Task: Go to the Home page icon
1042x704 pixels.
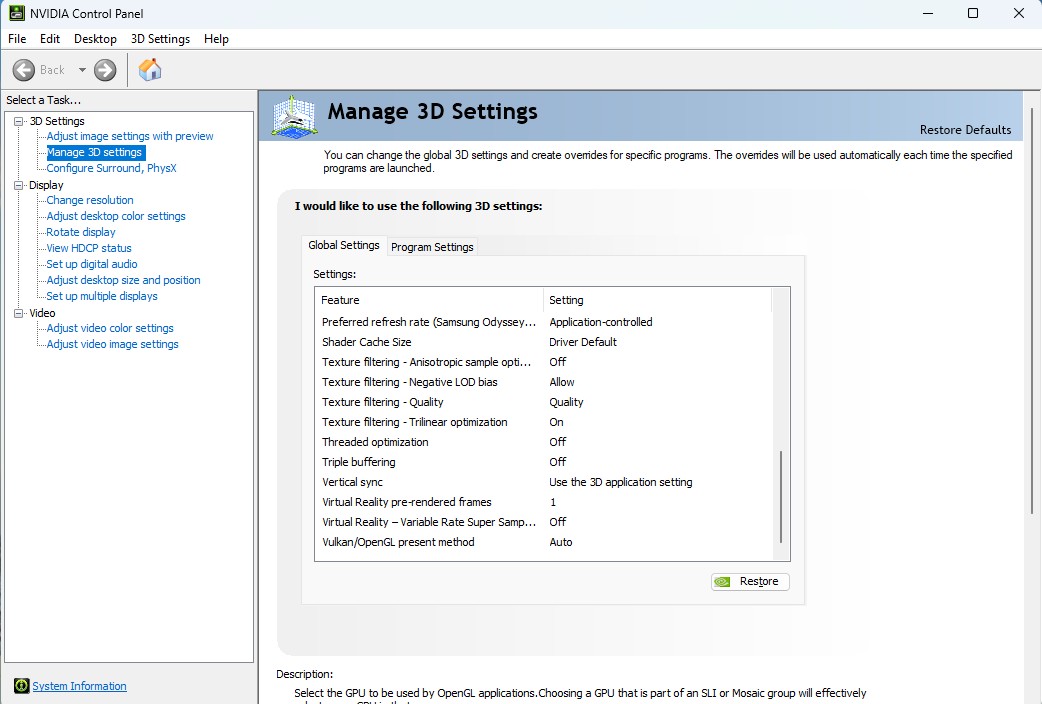Action: (150, 69)
